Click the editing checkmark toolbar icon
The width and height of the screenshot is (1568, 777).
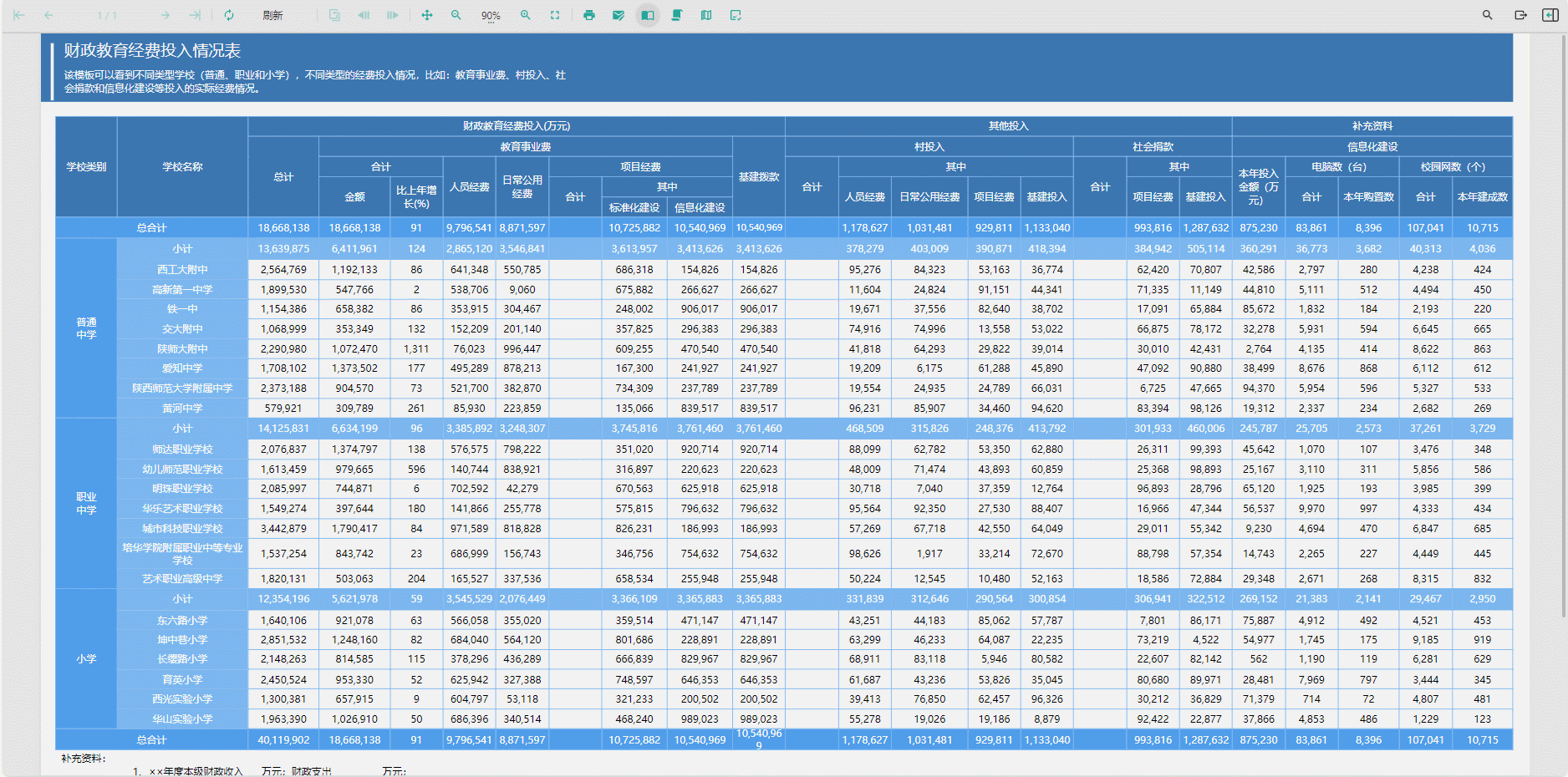[736, 15]
